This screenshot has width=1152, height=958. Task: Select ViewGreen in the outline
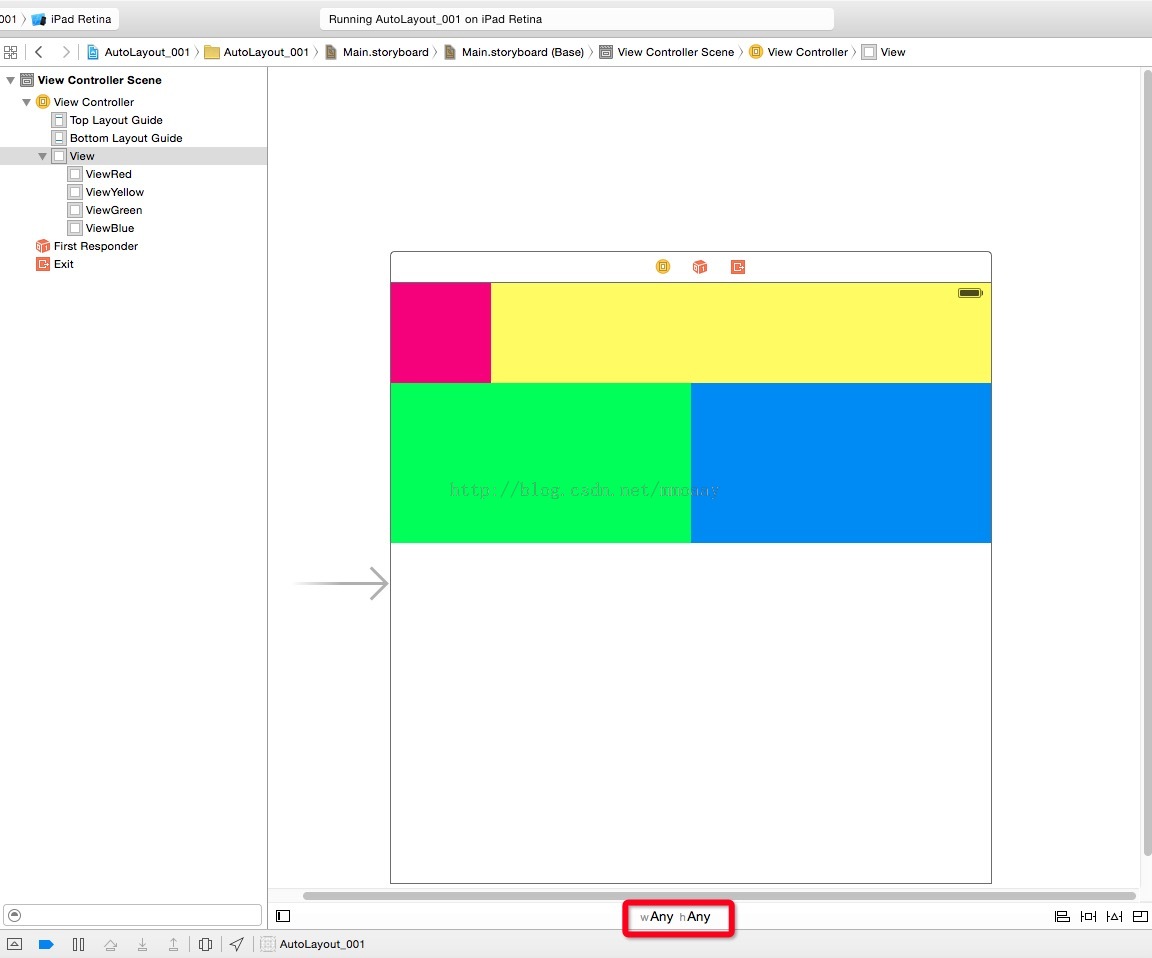(x=133, y=210)
